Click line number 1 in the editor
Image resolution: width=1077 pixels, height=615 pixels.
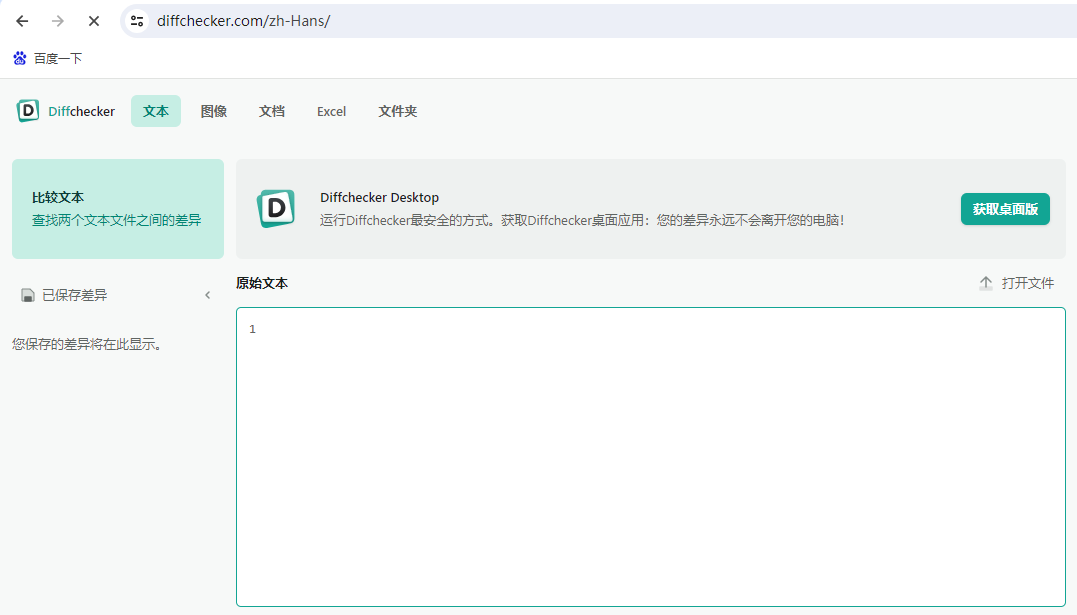coord(253,329)
